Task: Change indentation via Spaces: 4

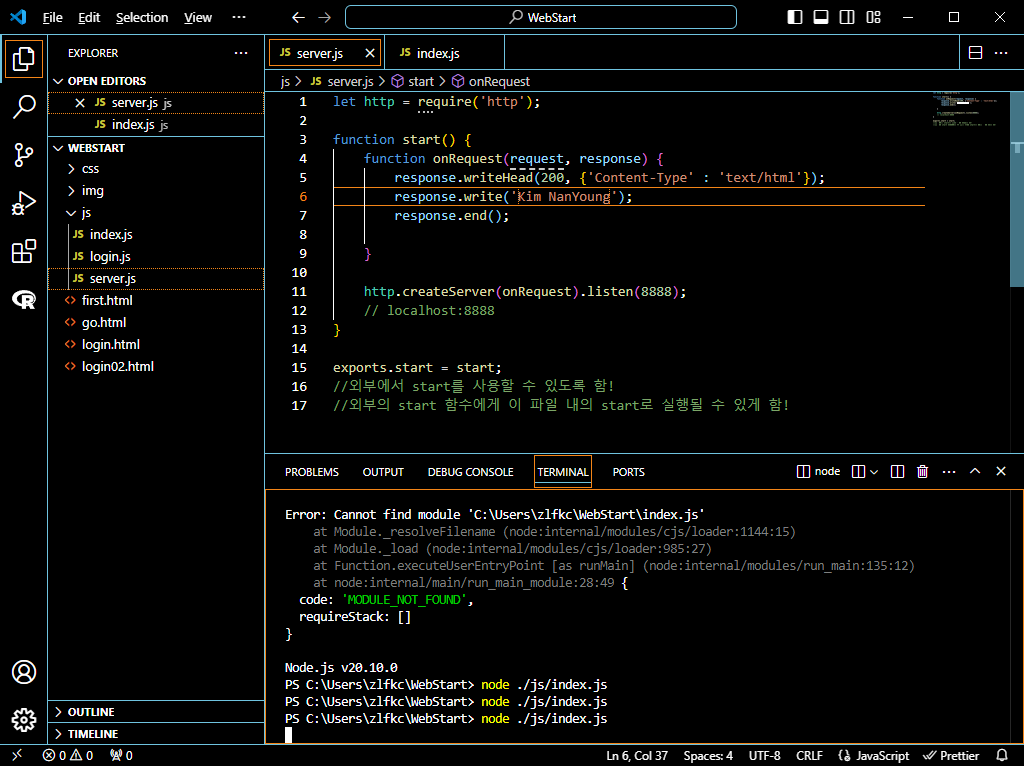Action: tap(708, 756)
